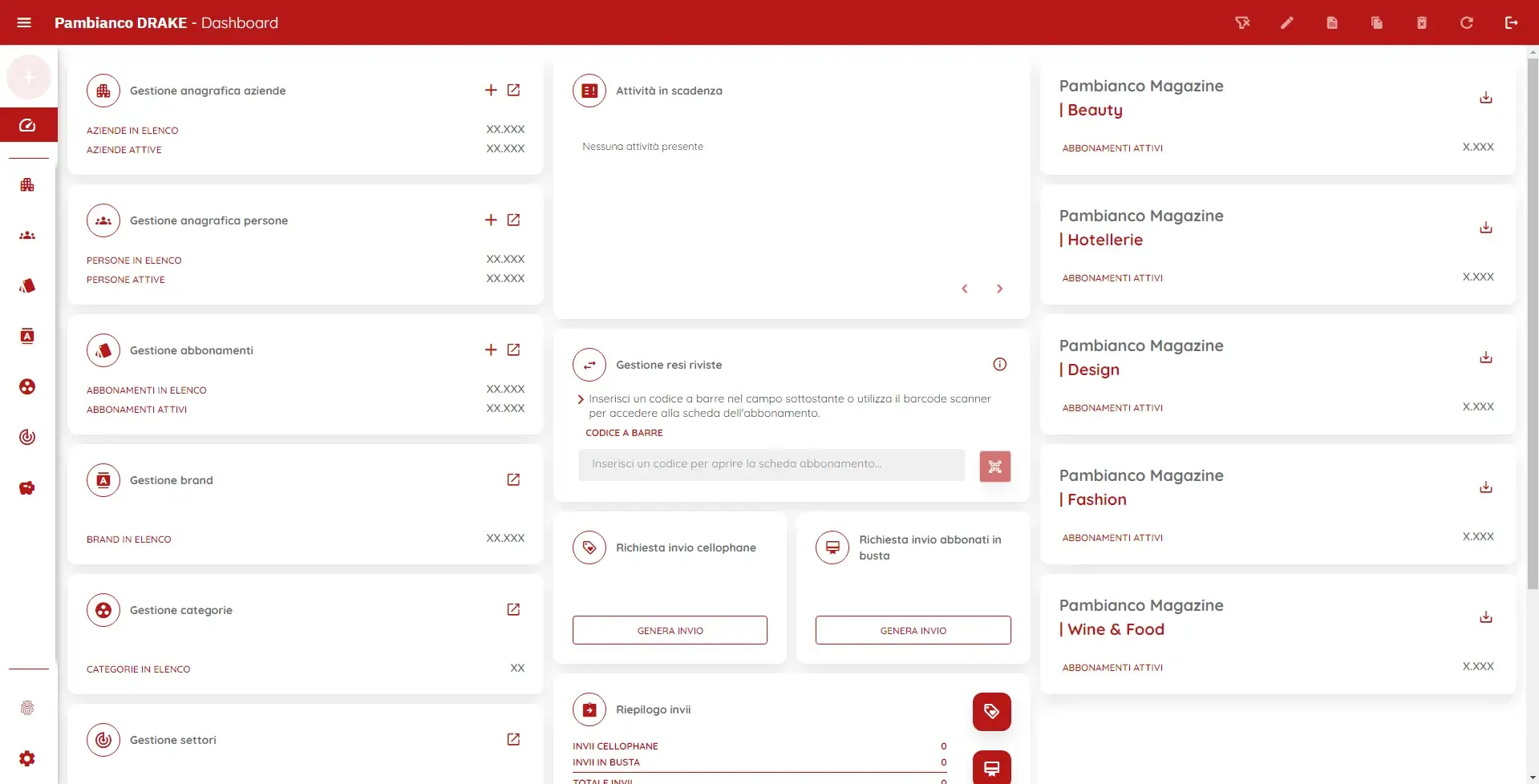1539x784 pixels.
Task: Click the page vertical scrollbar
Action: click(1533, 324)
